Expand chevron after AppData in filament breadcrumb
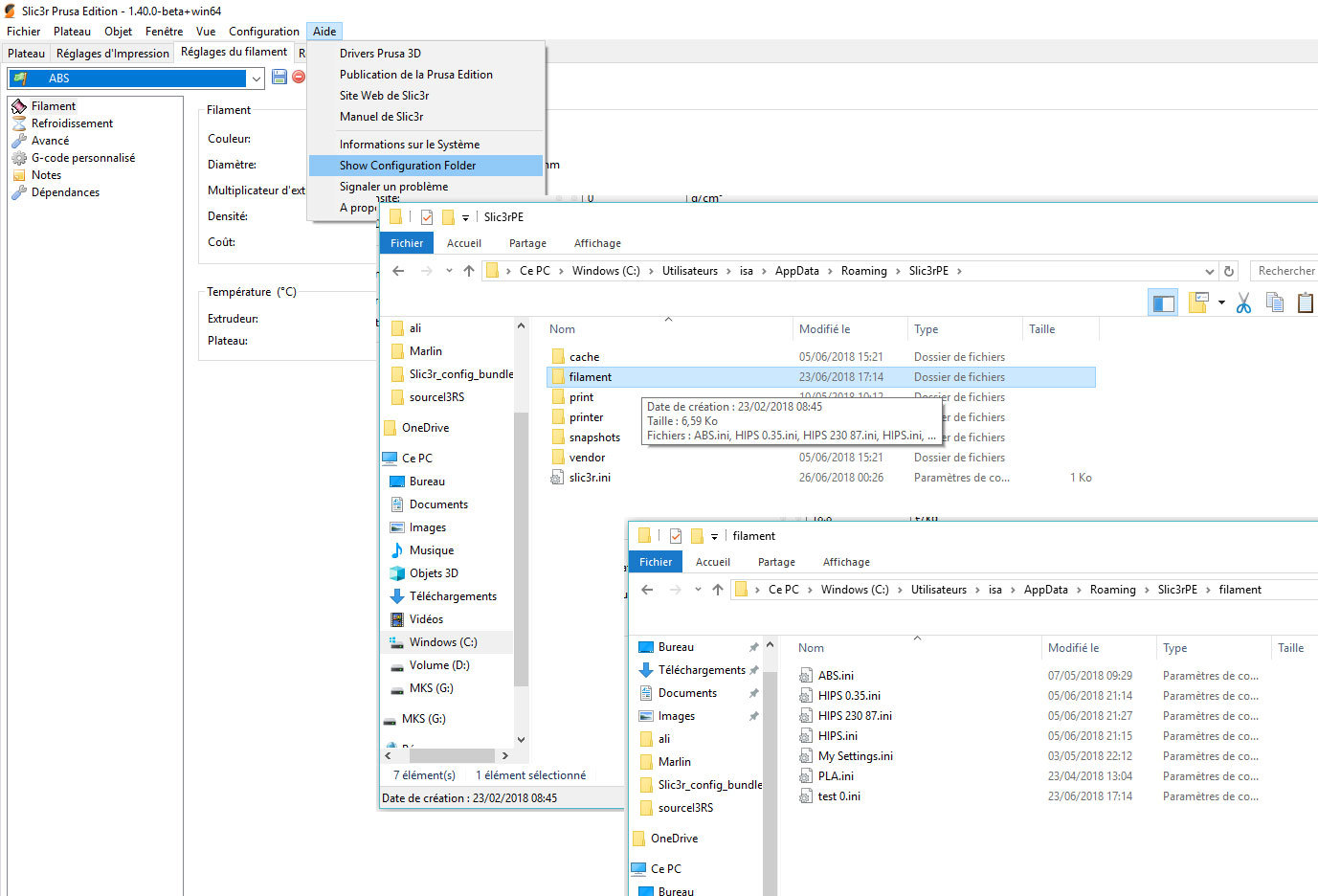1318x896 pixels. click(x=1080, y=590)
